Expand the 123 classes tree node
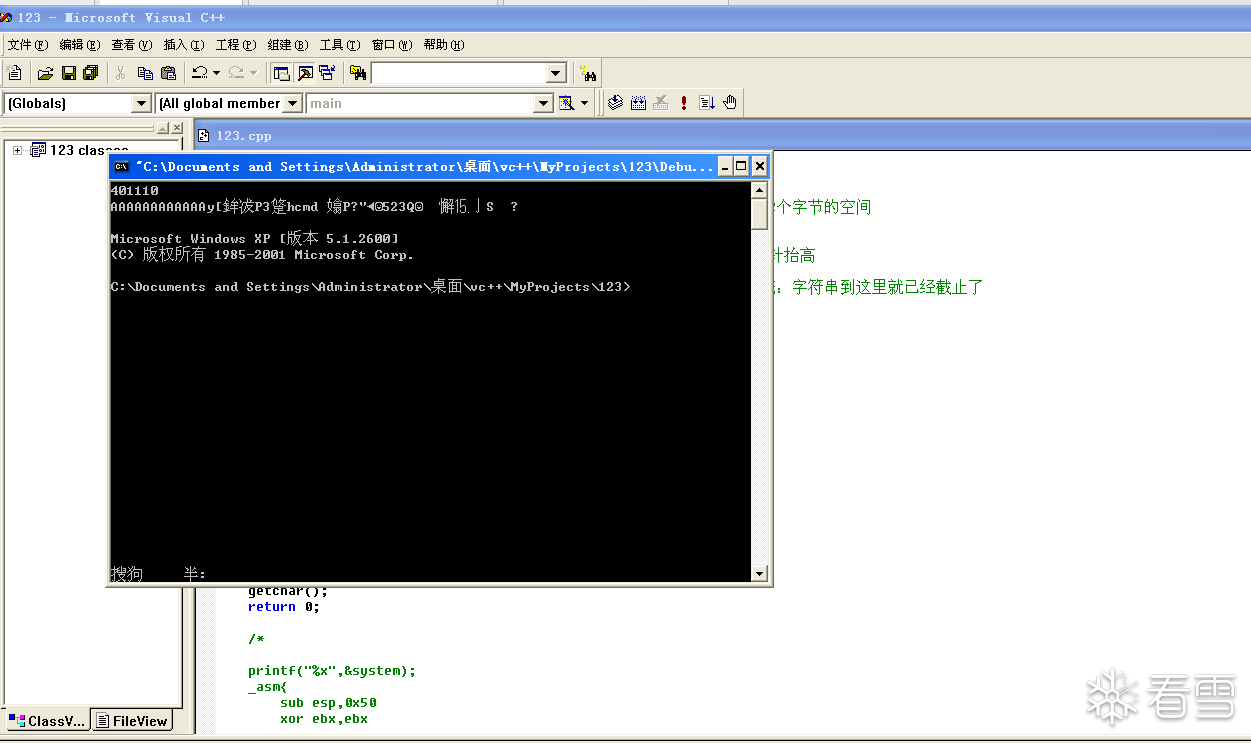The image size is (1251, 743). [17, 150]
